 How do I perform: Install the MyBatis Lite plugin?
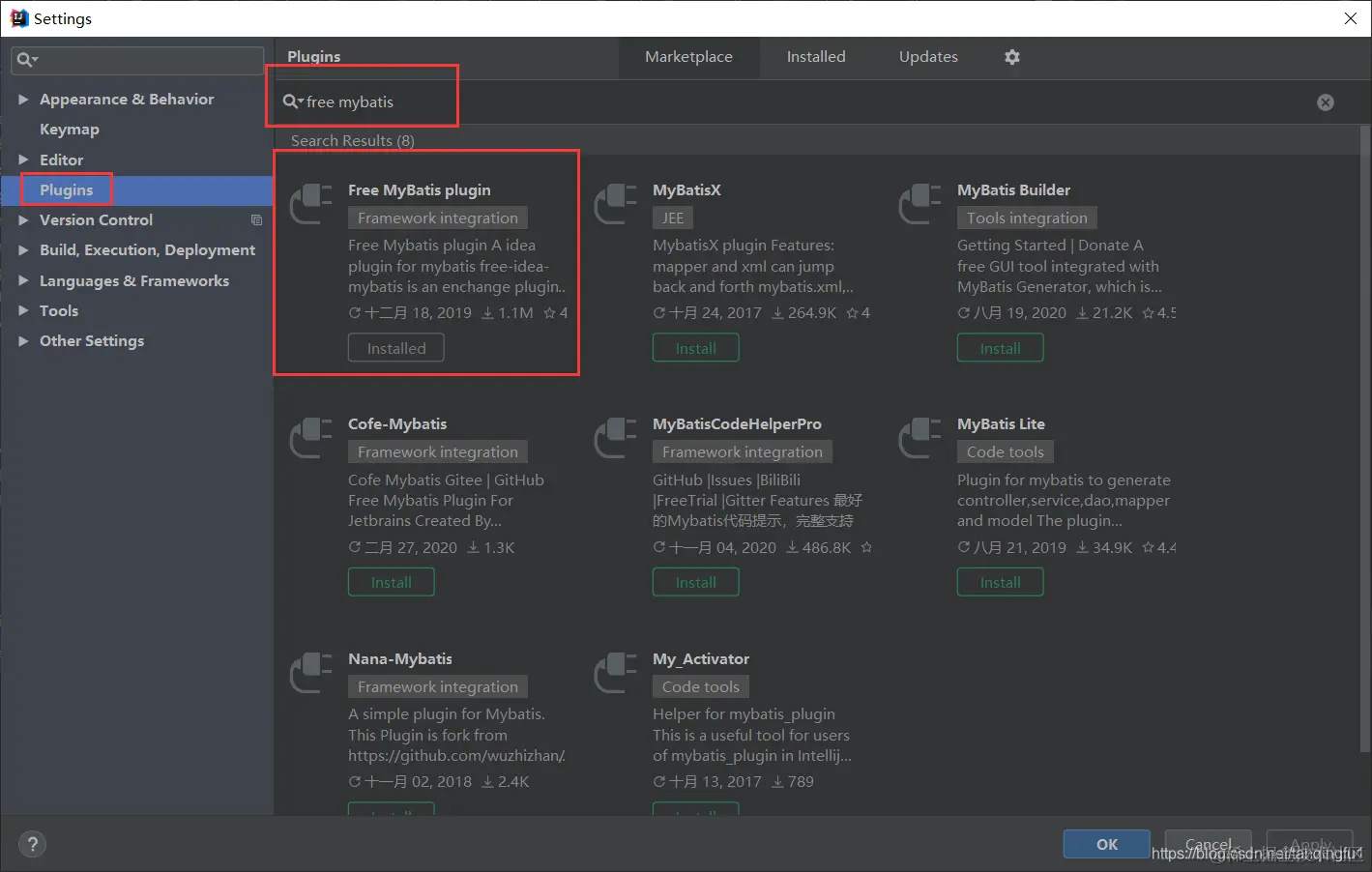(x=1001, y=582)
